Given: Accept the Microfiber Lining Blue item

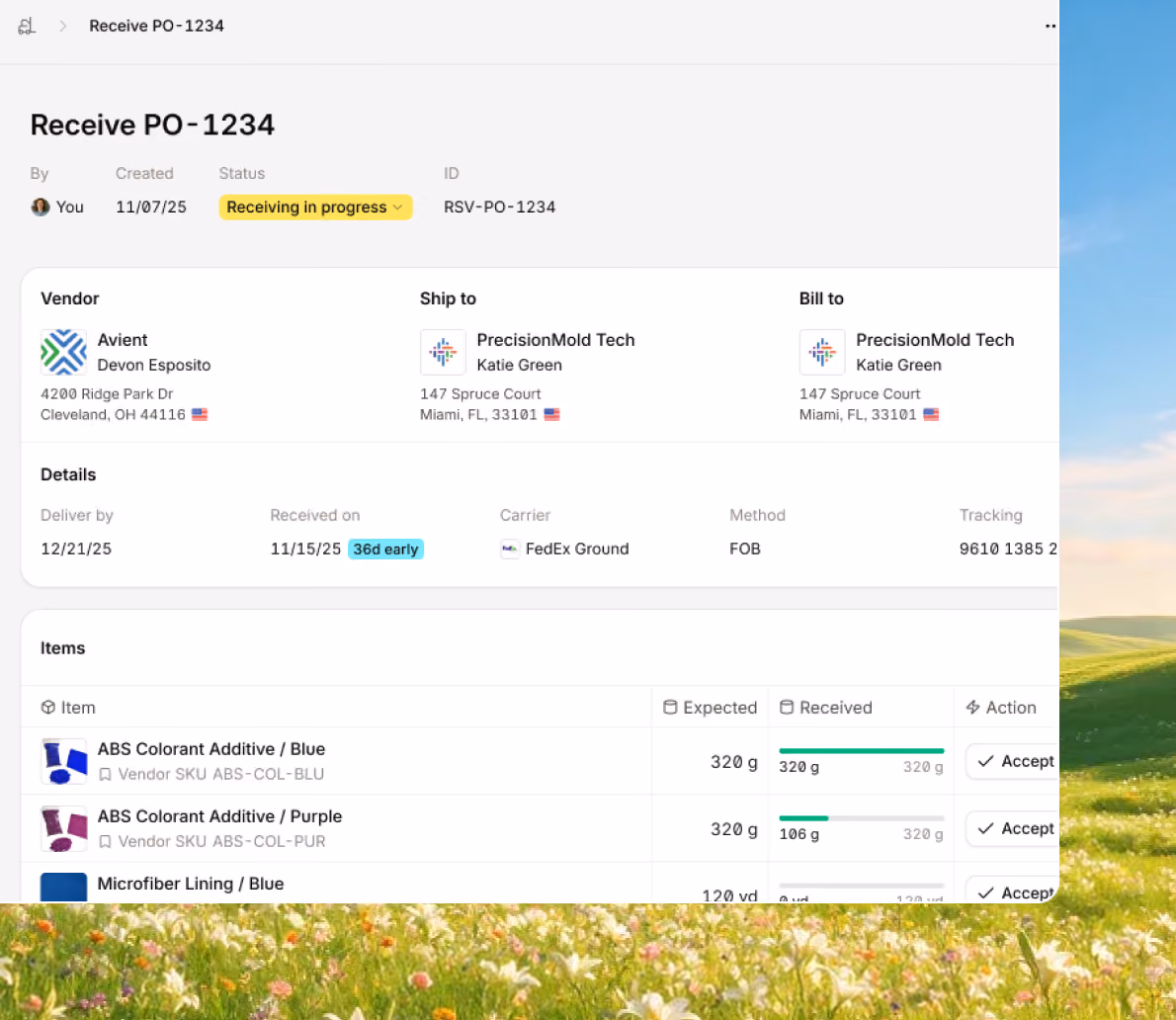Looking at the screenshot, I should point(1013,891).
